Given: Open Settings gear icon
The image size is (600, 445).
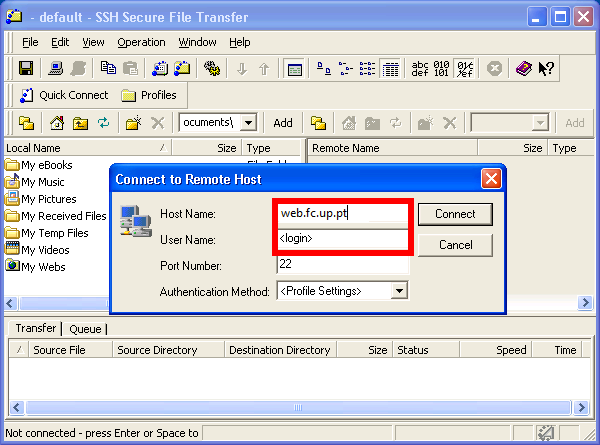Looking at the screenshot, I should (212, 68).
